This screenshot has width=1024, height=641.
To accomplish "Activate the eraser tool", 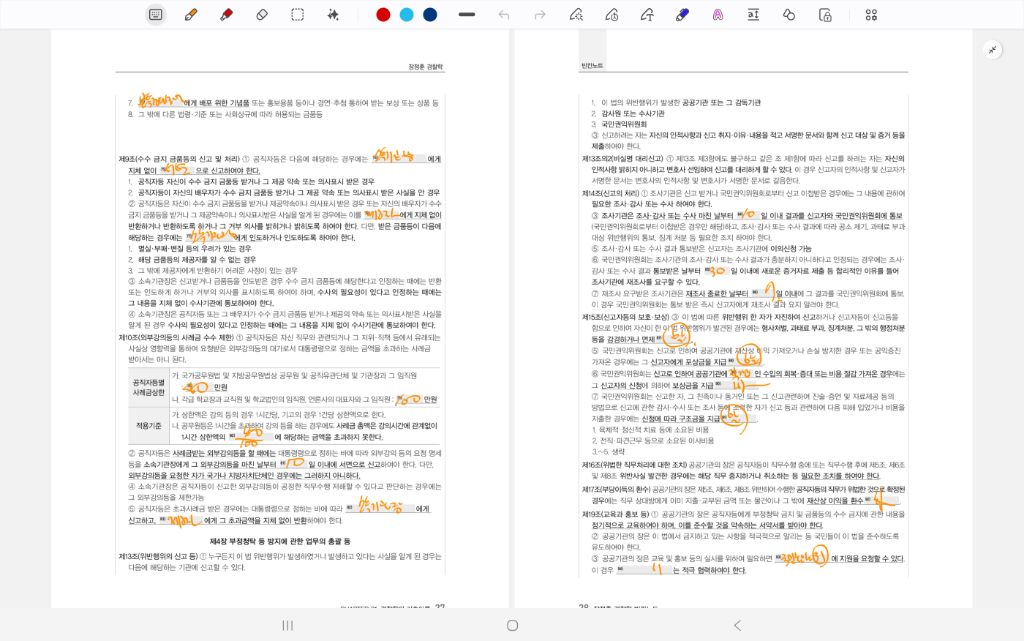I will pyautogui.click(x=262, y=14).
